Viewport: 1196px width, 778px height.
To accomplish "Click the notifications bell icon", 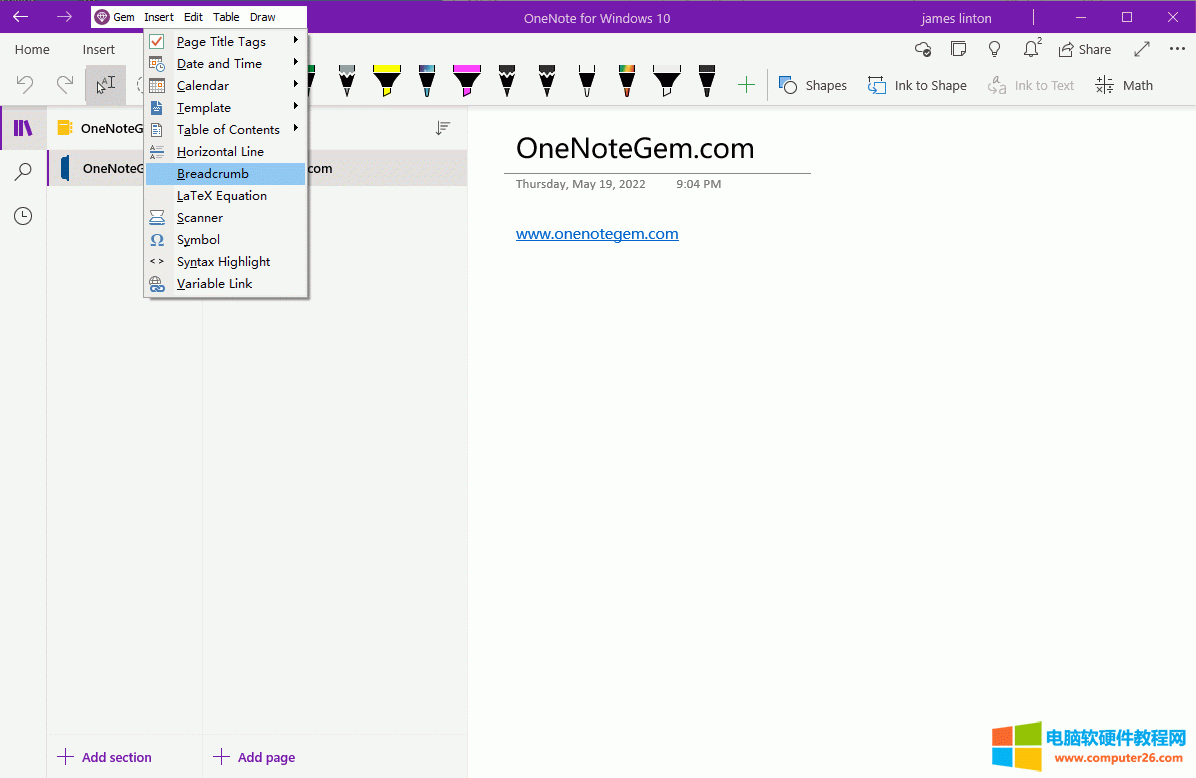I will pos(1031,49).
